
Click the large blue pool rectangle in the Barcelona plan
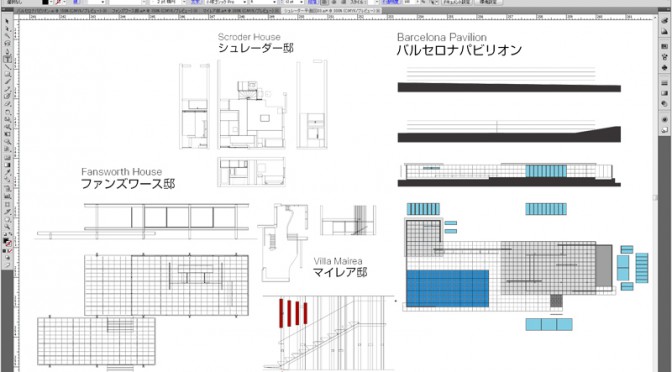447,288
